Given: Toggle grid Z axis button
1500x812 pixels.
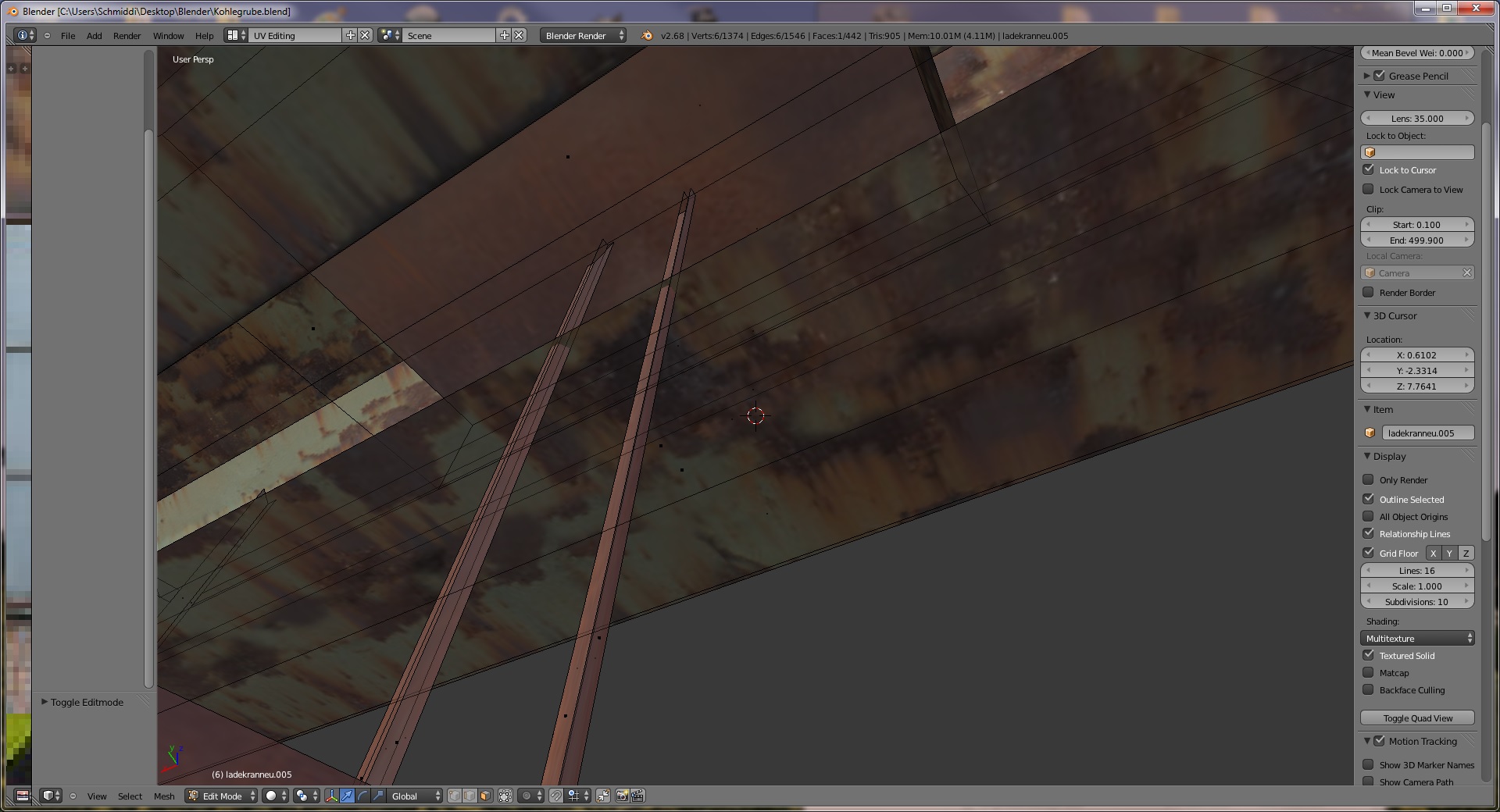Looking at the screenshot, I should coord(1466,553).
